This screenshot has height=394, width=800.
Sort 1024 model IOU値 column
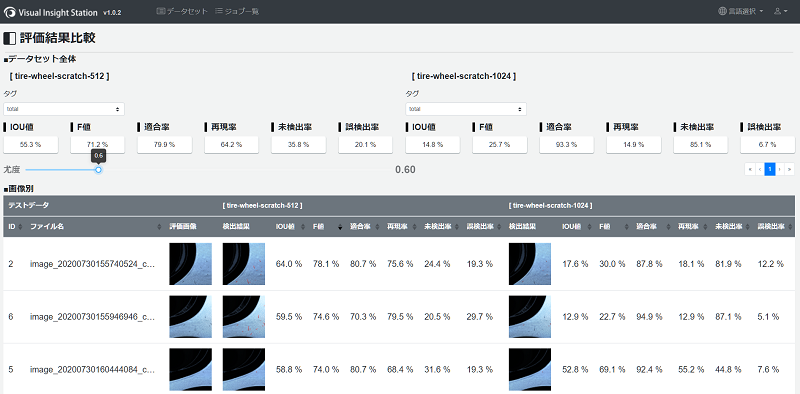pyautogui.click(x=590, y=226)
